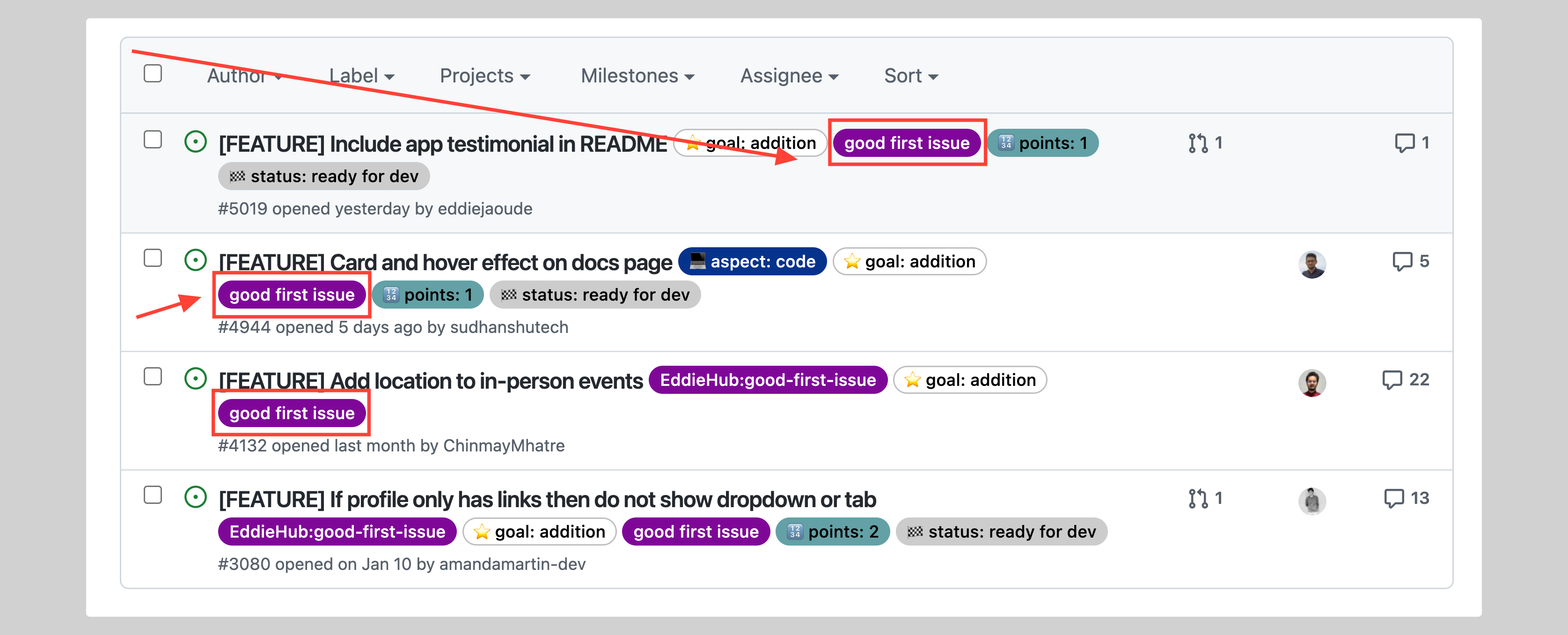This screenshot has height=635, width=1568.
Task: Open comments icon on README testimonial issue
Action: pyautogui.click(x=1404, y=143)
